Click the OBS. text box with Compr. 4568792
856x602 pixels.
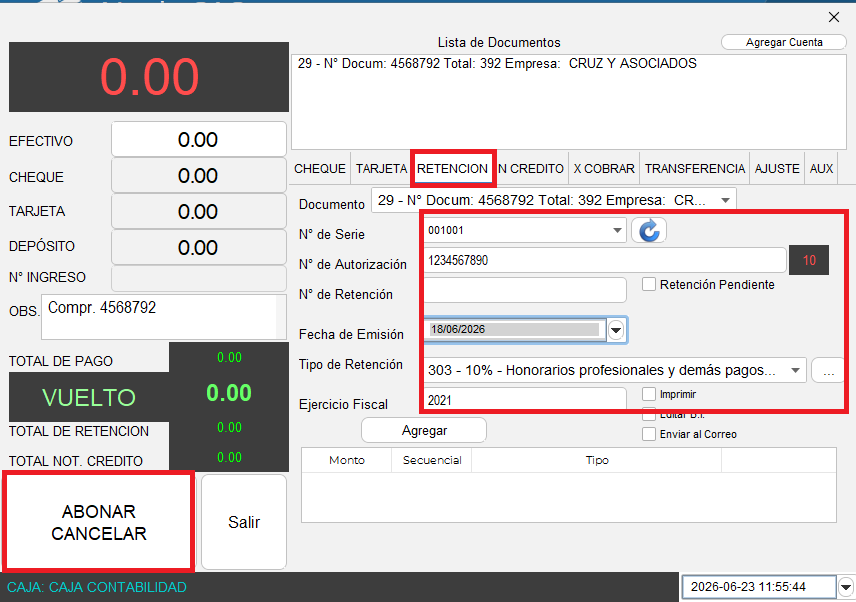click(163, 317)
